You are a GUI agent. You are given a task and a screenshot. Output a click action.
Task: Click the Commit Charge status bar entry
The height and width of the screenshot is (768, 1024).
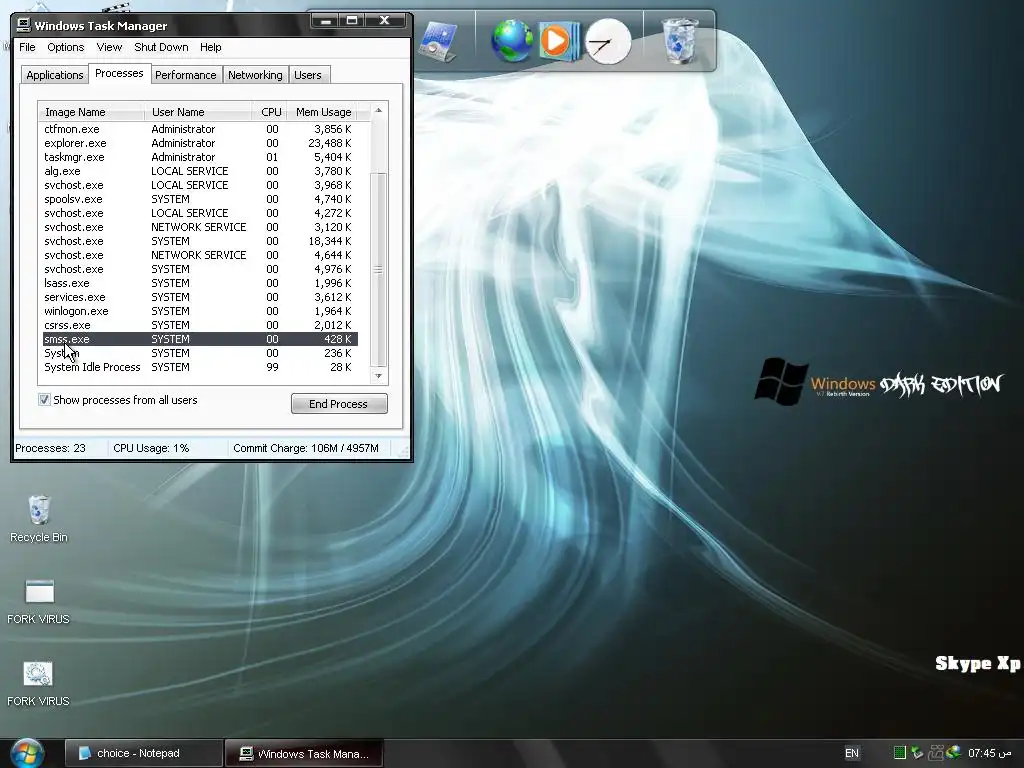(x=306, y=448)
